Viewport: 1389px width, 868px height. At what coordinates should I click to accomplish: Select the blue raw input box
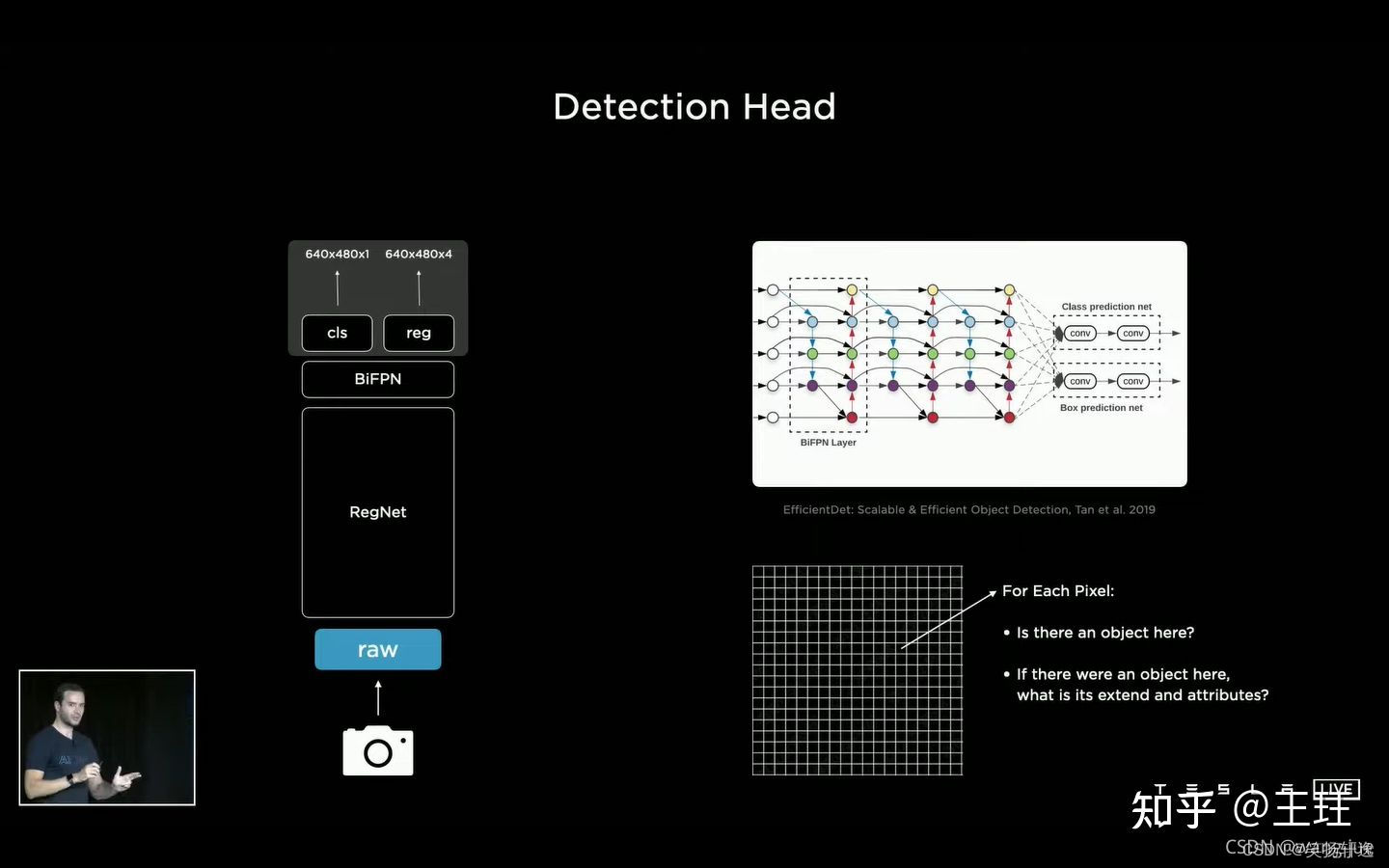(378, 649)
